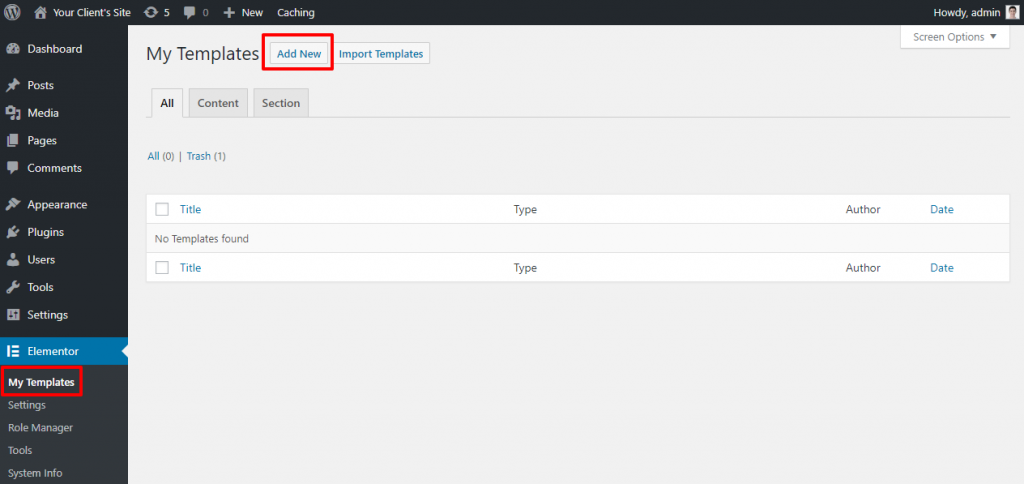This screenshot has height=484, width=1024.
Task: Click the Plugins plug icon
Action: click(x=12, y=232)
